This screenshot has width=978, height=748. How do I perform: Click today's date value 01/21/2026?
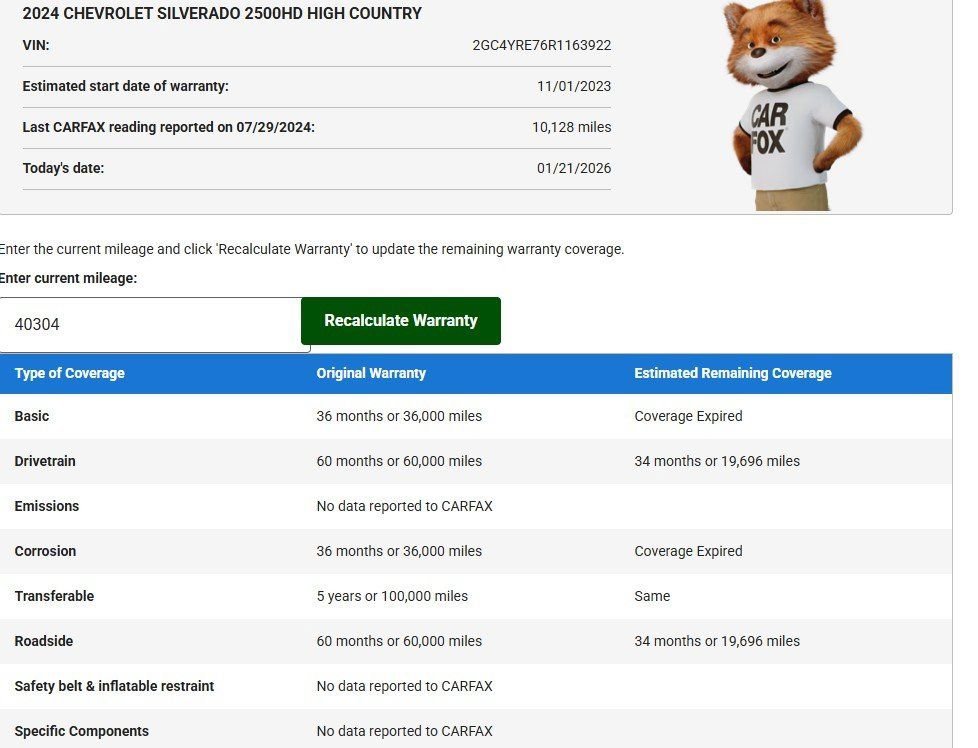pos(573,168)
